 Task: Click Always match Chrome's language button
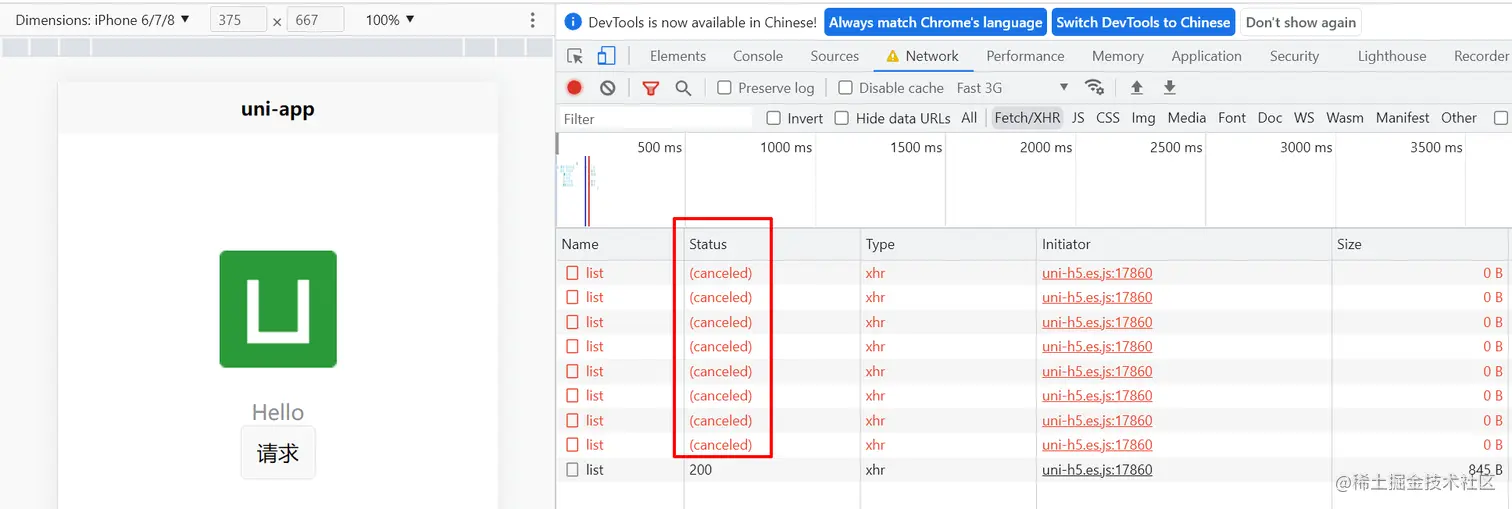(936, 22)
